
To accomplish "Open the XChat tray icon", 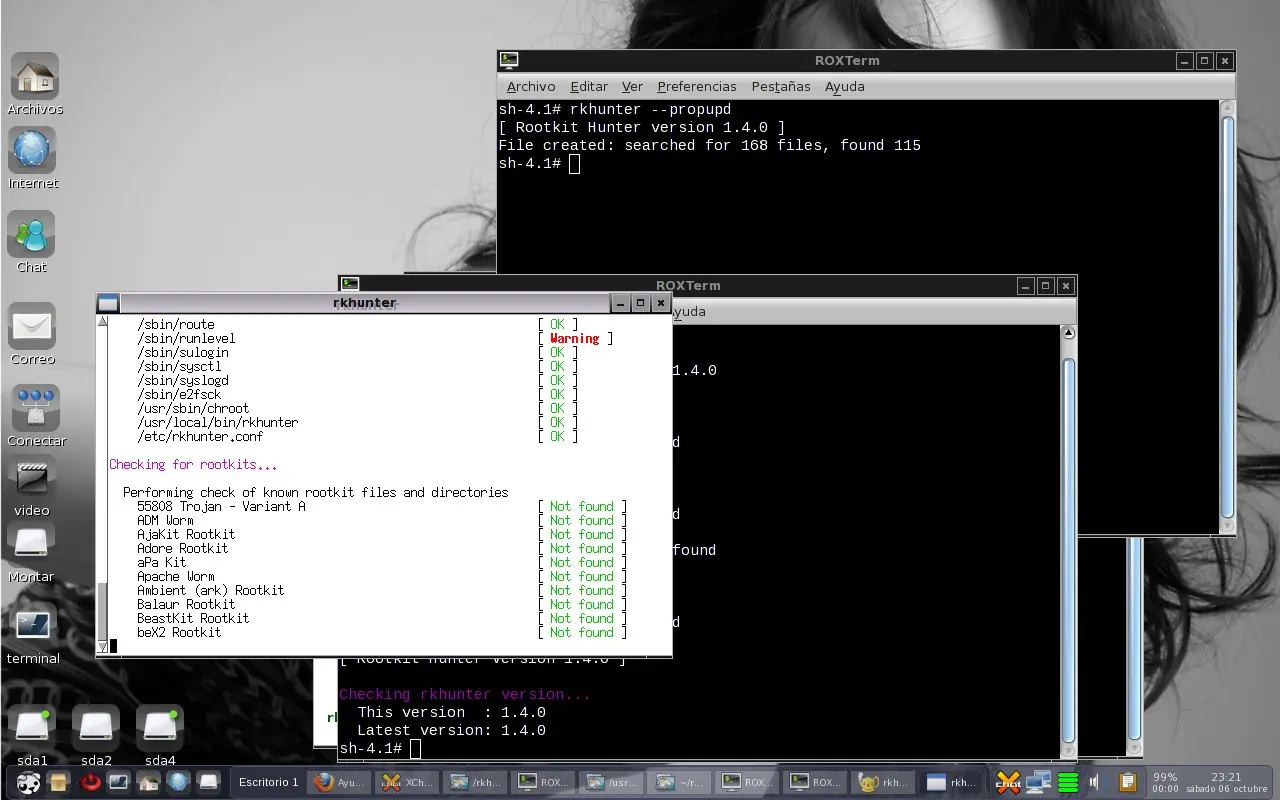I will [x=1009, y=782].
